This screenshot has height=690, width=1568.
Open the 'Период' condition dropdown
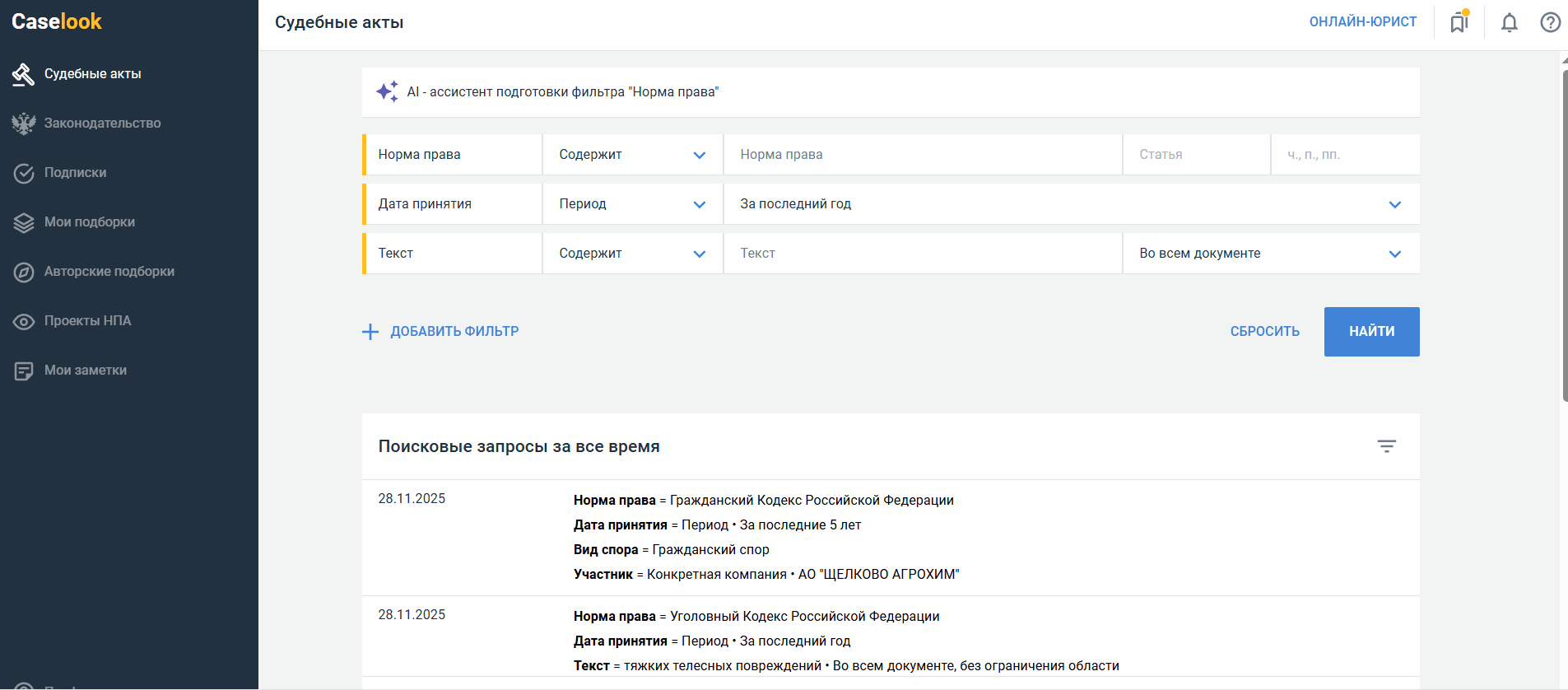pyautogui.click(x=632, y=204)
